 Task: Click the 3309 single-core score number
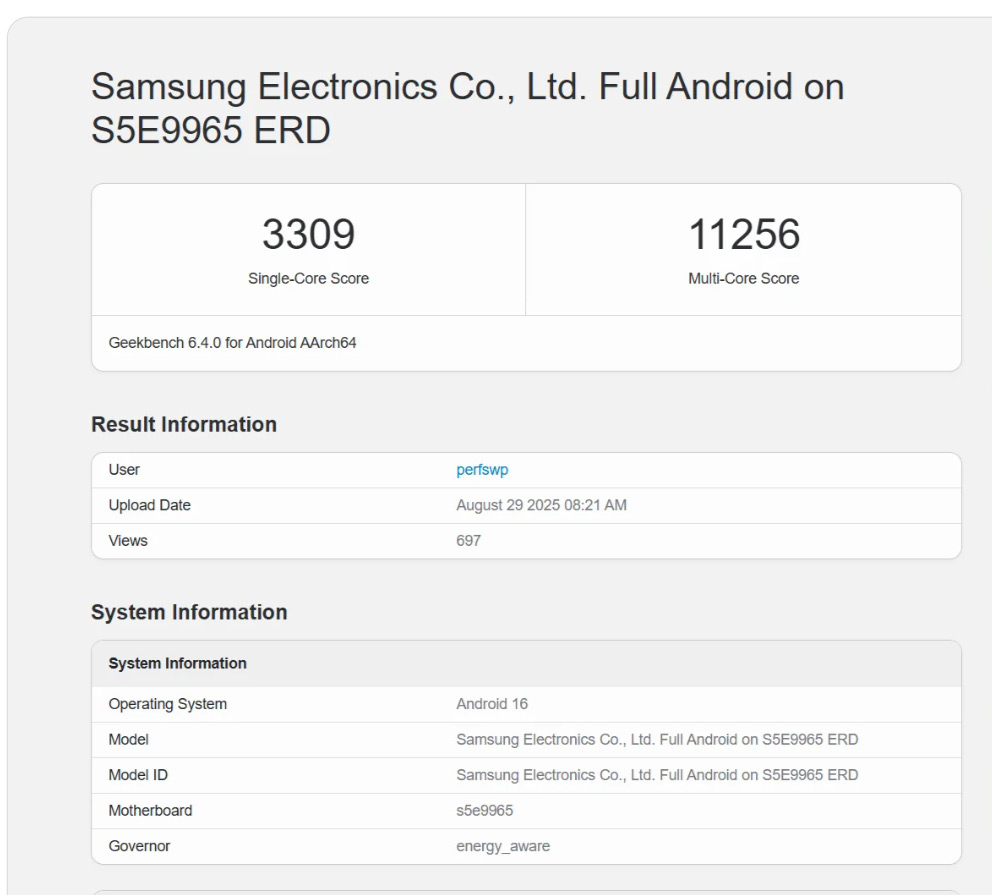pos(308,235)
